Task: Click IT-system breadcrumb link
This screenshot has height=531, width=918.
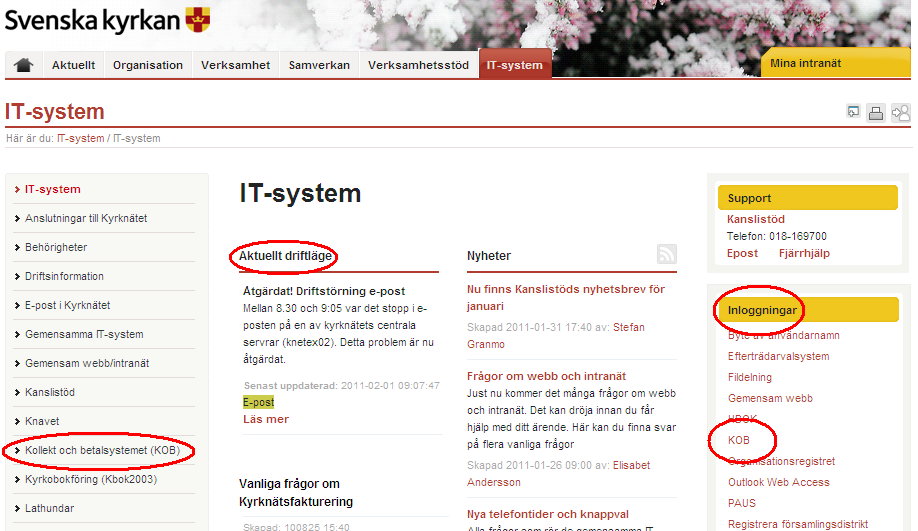Action: point(80,138)
